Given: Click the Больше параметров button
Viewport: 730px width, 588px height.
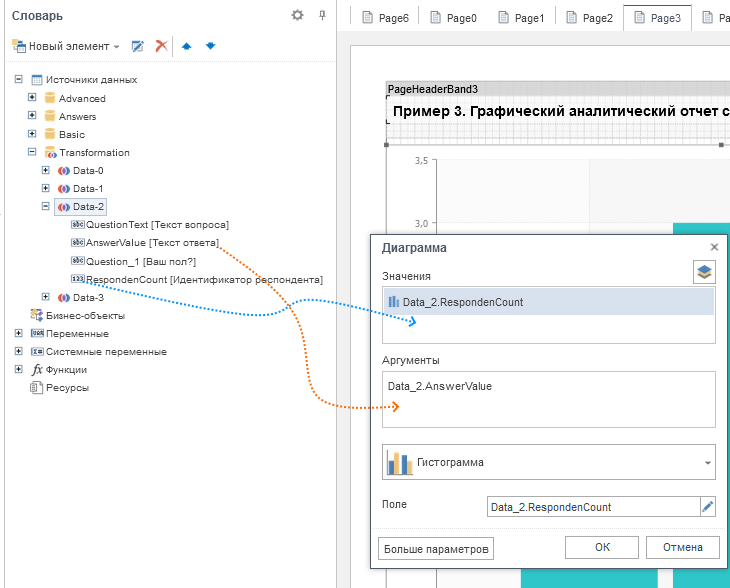Looking at the screenshot, I should (x=436, y=548).
